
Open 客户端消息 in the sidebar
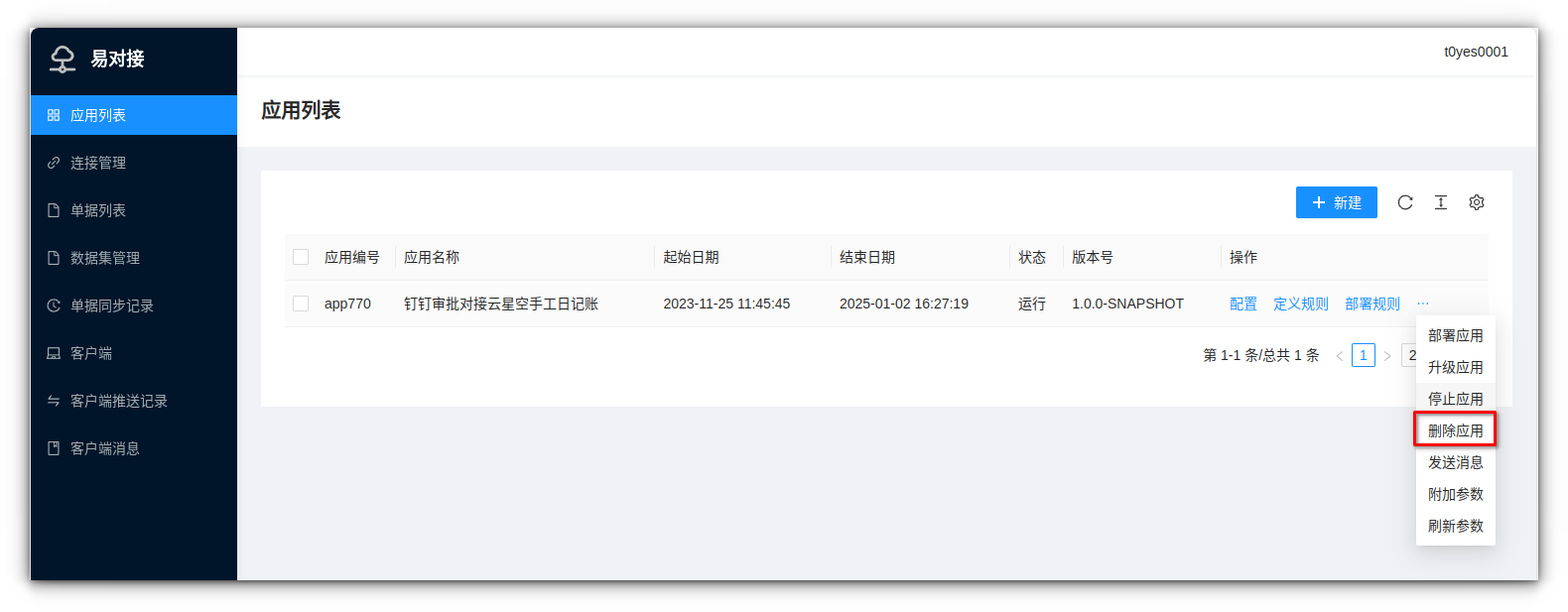[104, 448]
